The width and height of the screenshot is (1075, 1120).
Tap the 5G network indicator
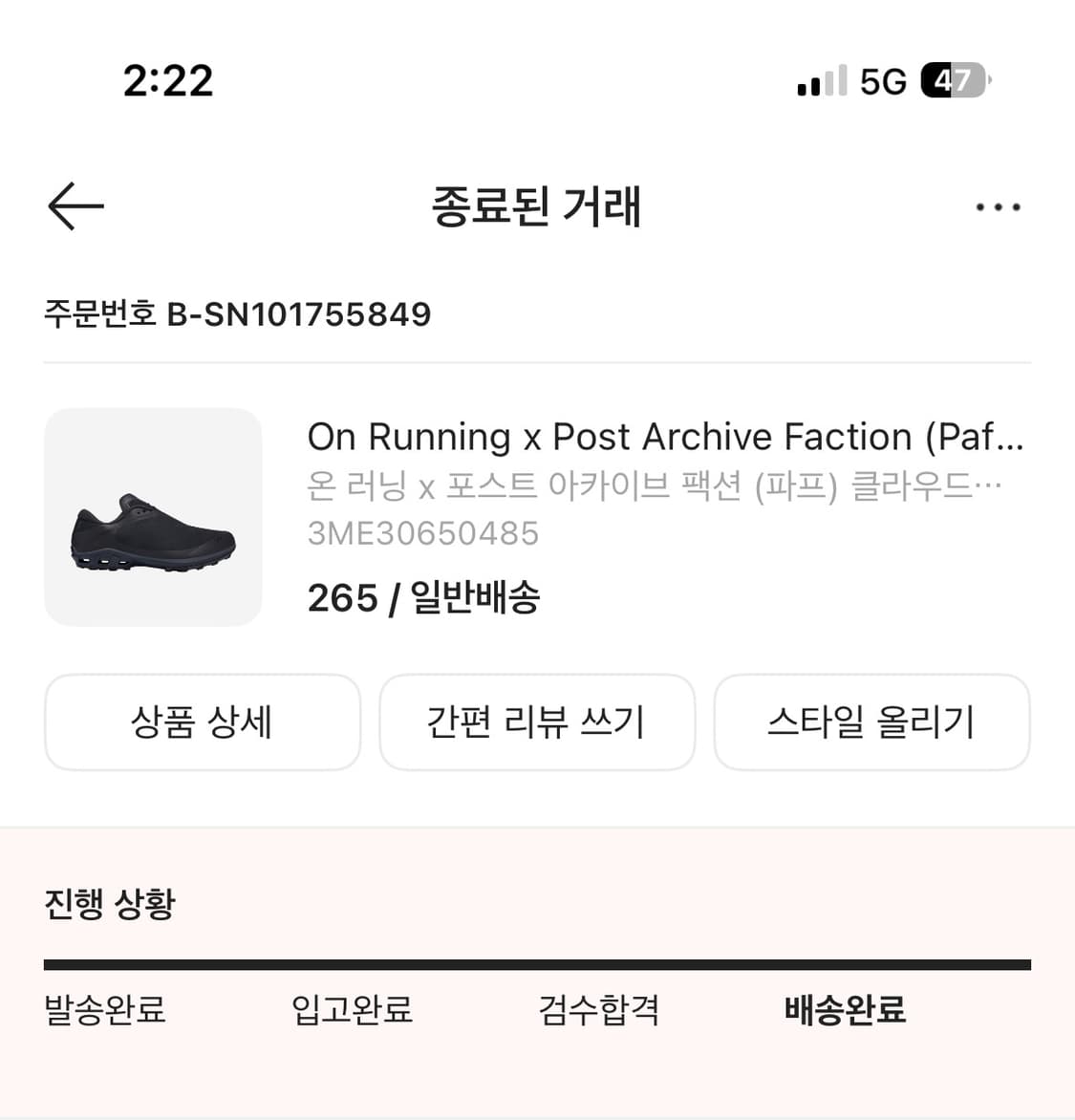tap(883, 82)
